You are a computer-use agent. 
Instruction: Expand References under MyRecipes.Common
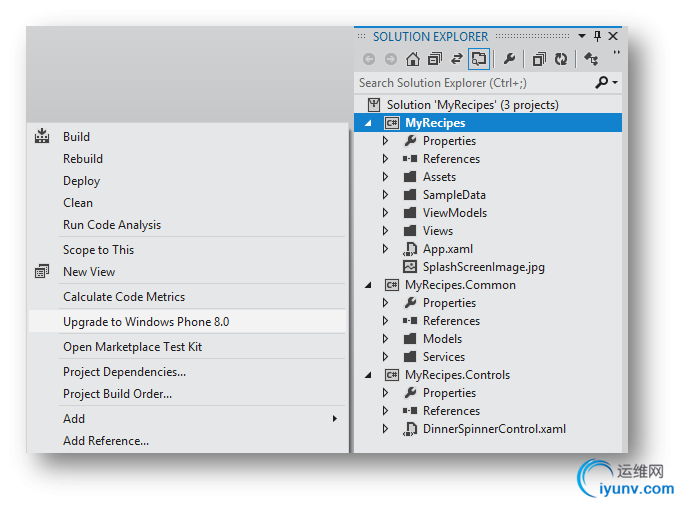(385, 321)
